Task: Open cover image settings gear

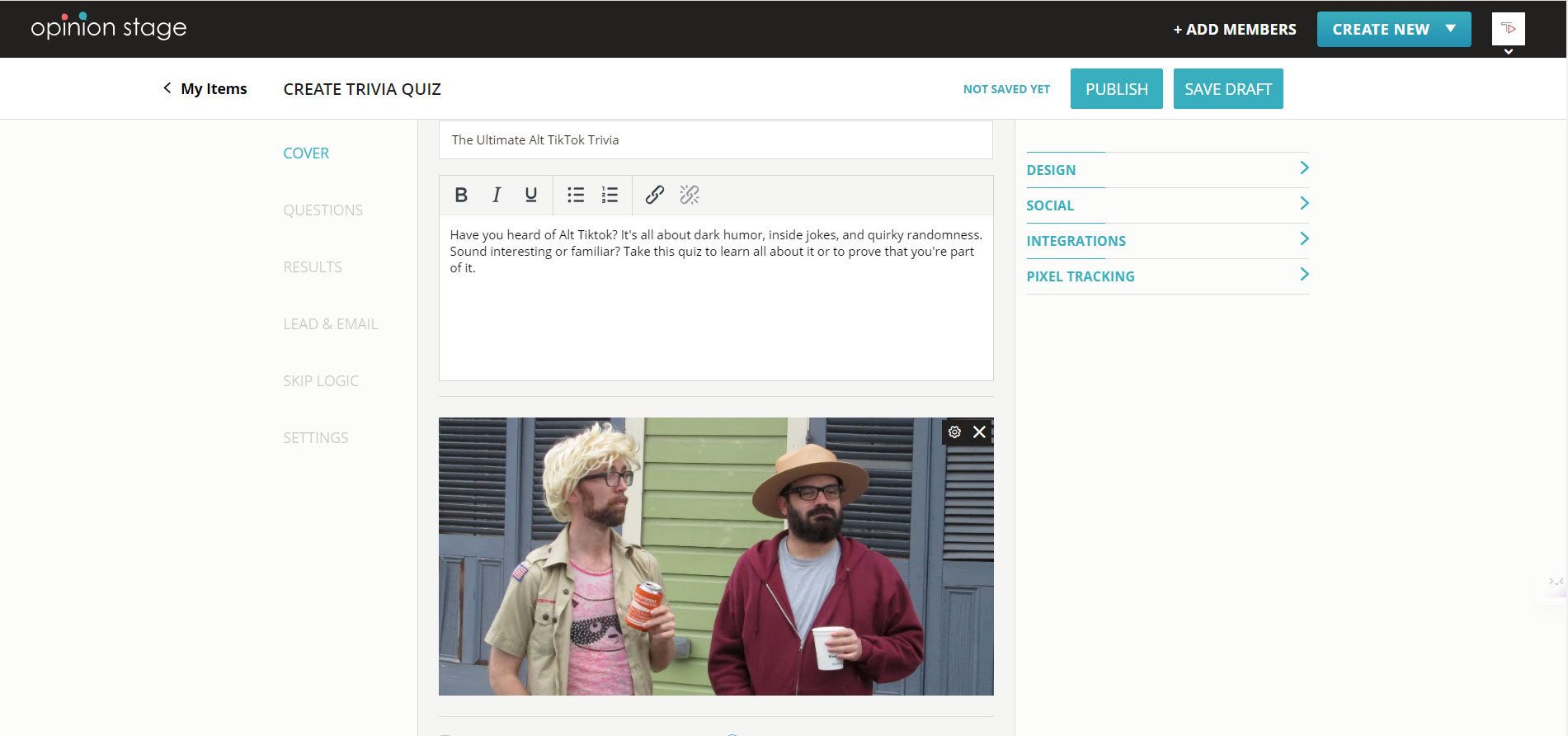Action: (954, 432)
